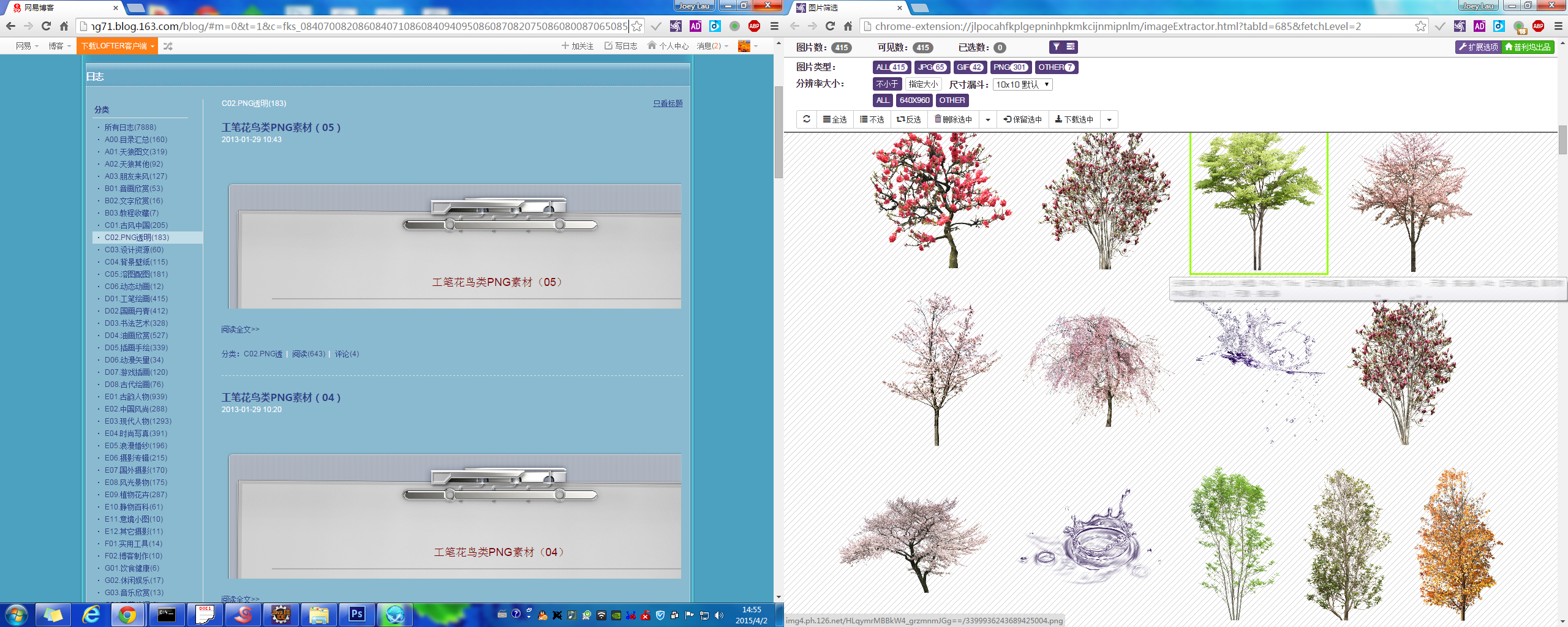
Task: Toggle the PNG 301 image type filter
Action: click(x=1011, y=67)
